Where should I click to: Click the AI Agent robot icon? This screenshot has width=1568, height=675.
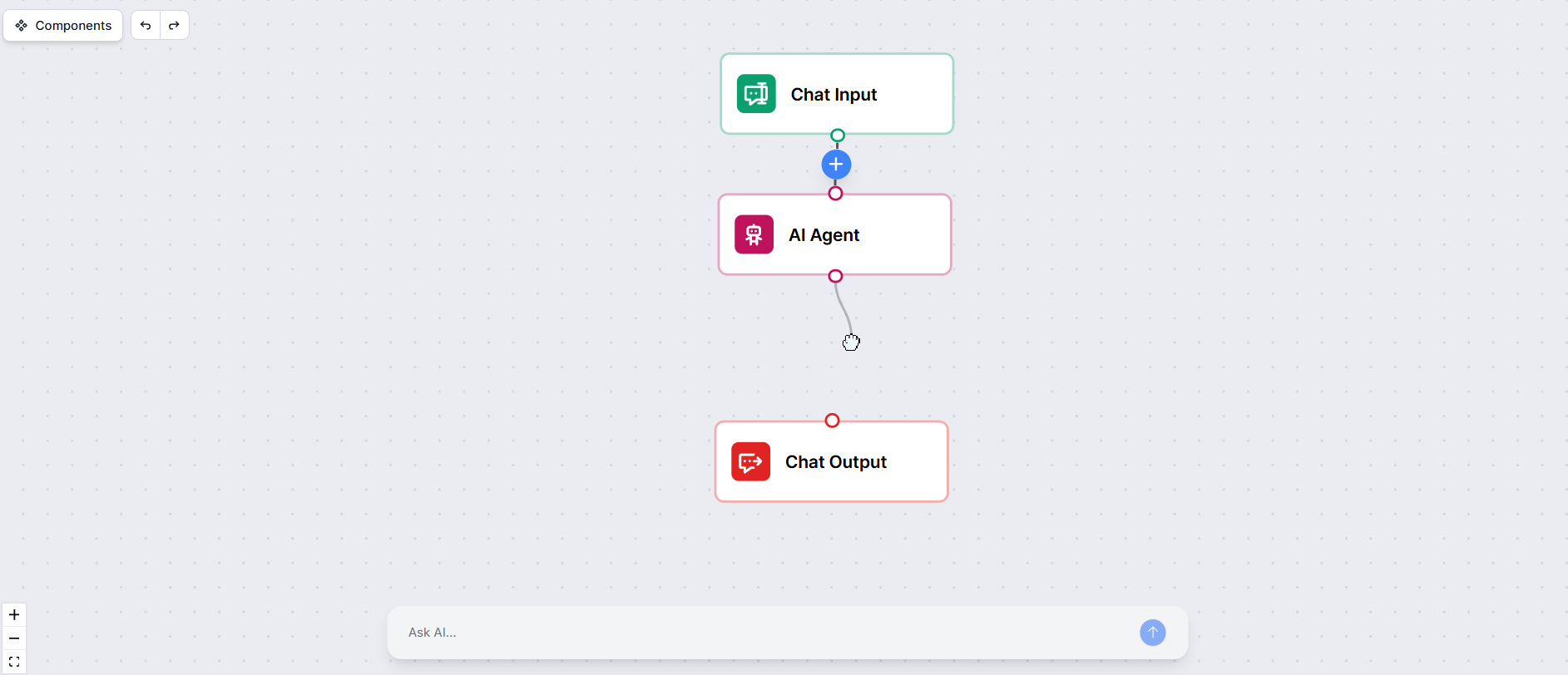click(x=753, y=234)
